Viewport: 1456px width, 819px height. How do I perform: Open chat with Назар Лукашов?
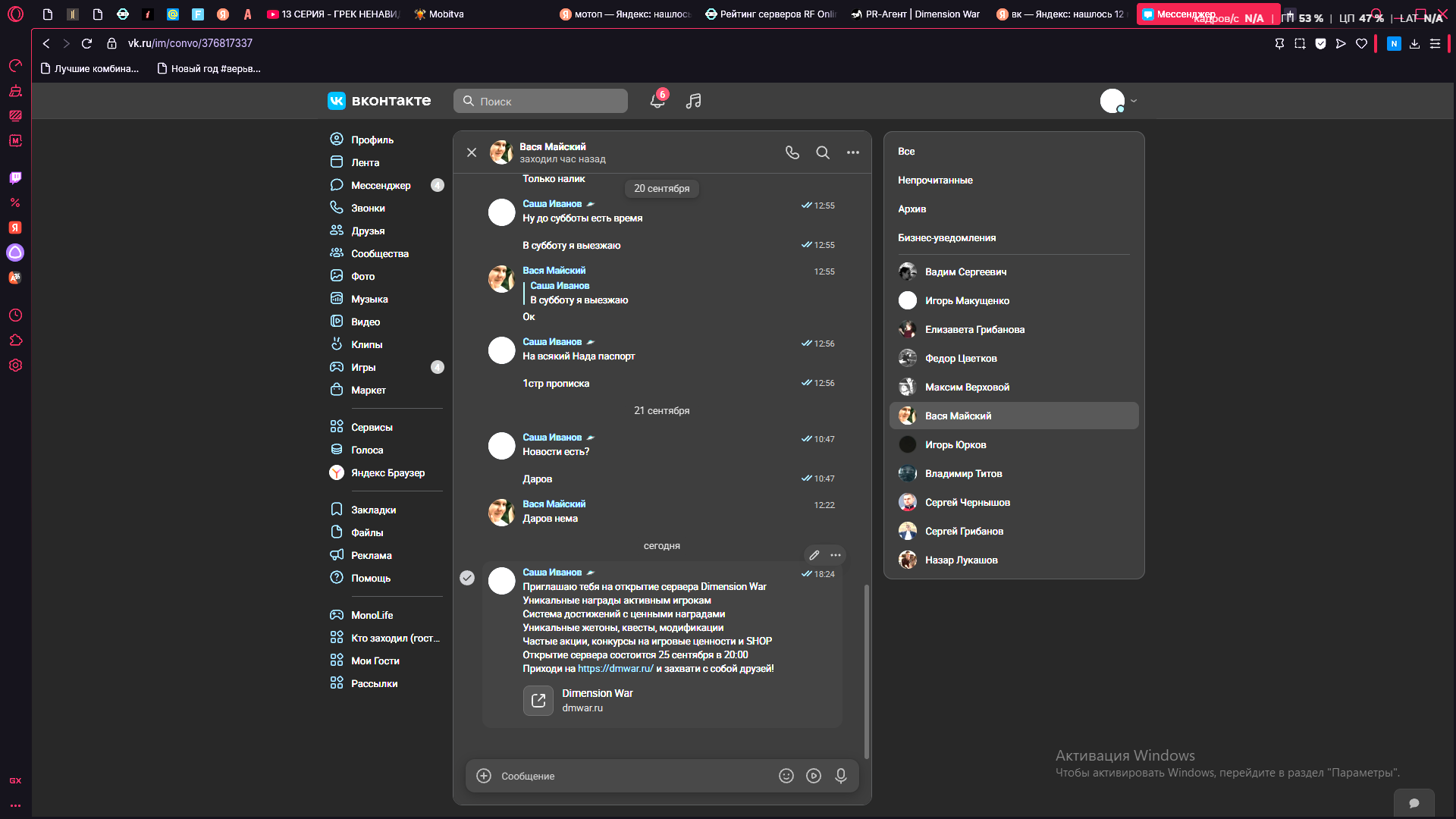coord(1014,560)
